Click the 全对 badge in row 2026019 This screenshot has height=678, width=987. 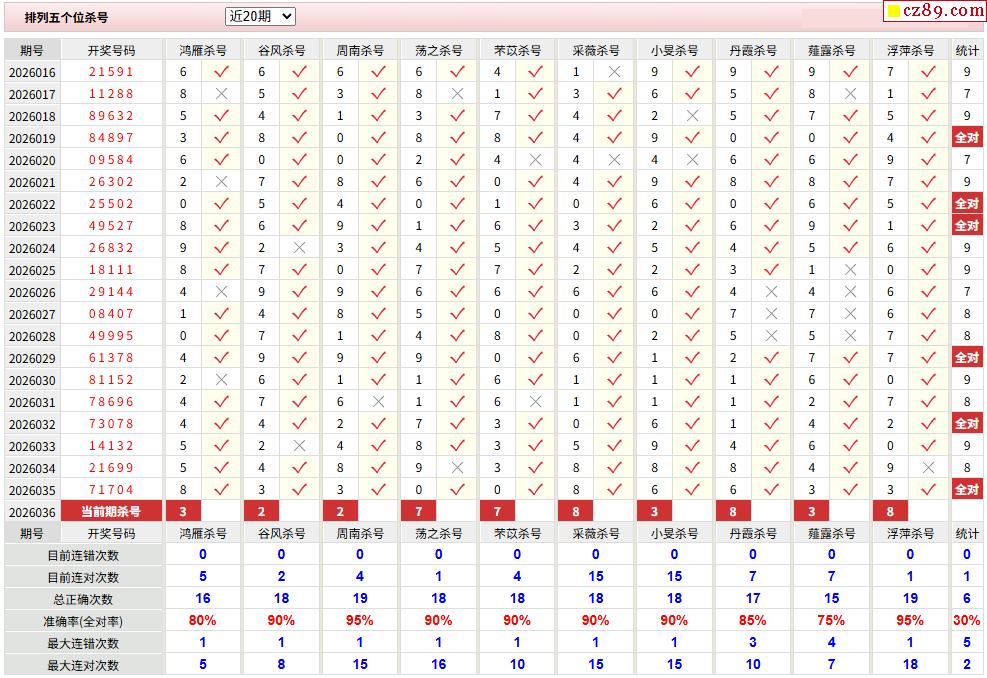tap(967, 137)
